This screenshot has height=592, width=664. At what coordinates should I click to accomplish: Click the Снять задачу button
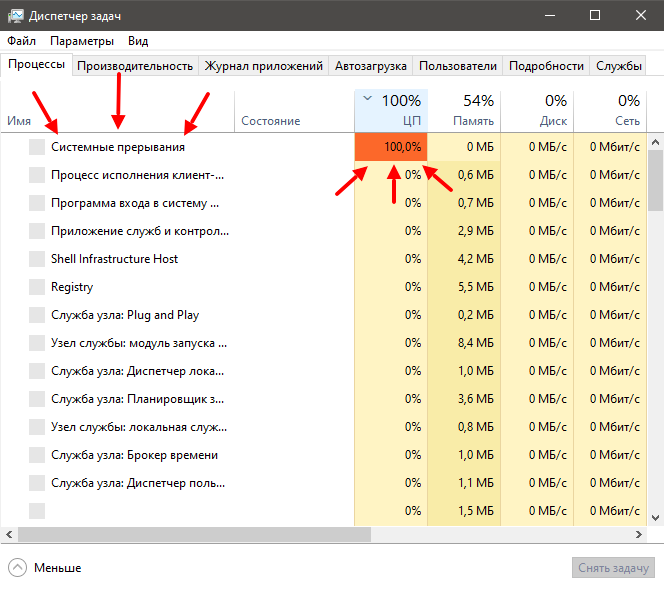pos(614,568)
